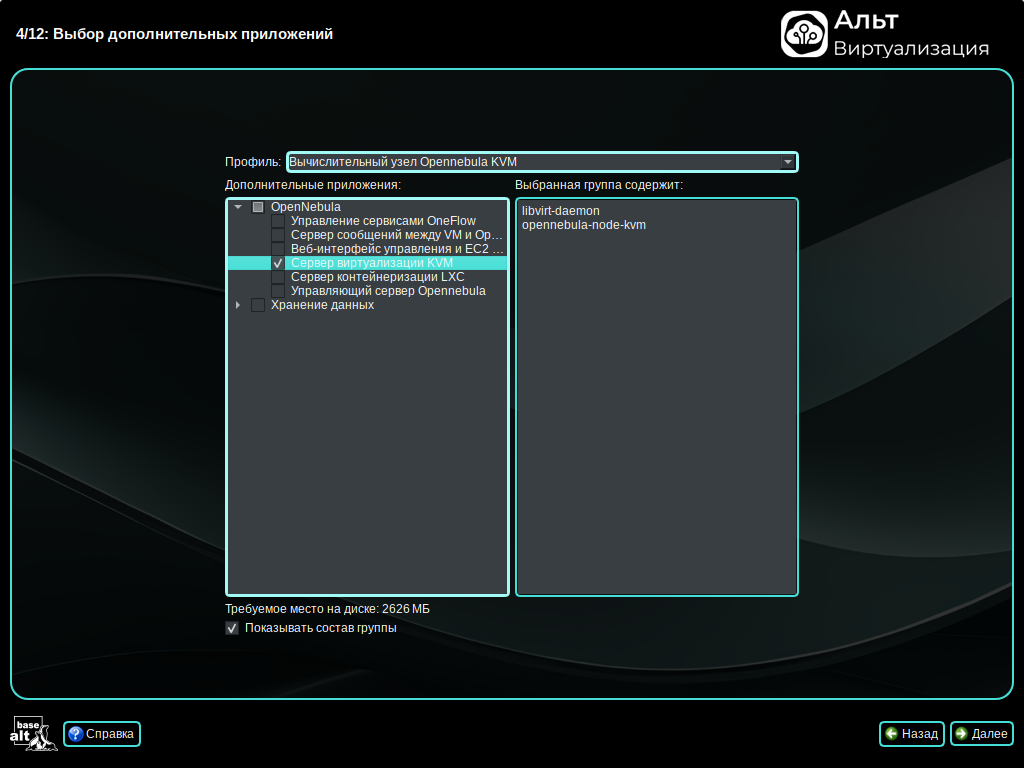
Task: Click the green forward arrow icon
Action: click(x=961, y=734)
